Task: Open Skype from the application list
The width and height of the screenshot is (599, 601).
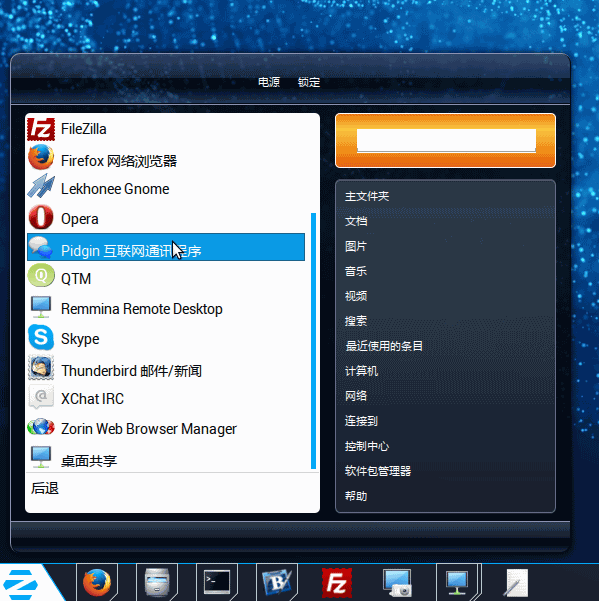Action: pos(166,338)
